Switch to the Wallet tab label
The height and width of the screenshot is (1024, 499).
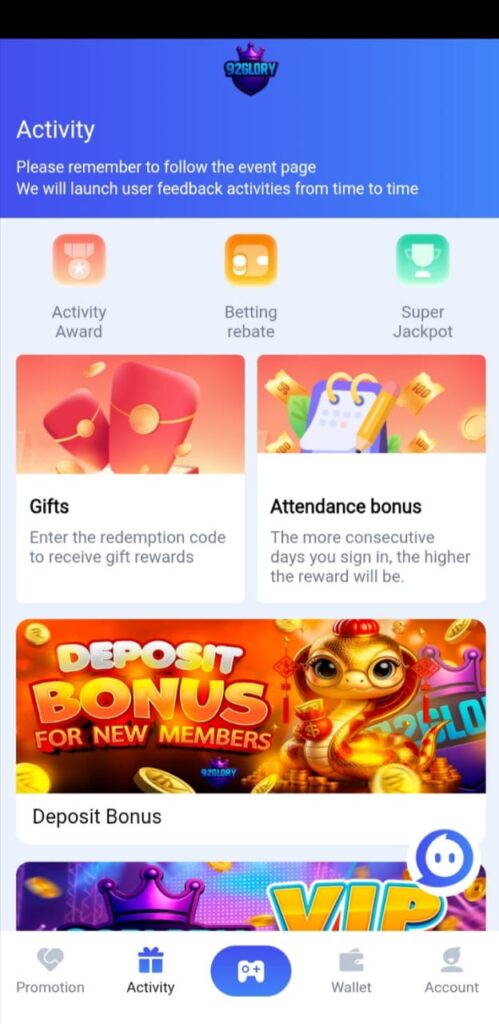[351, 987]
